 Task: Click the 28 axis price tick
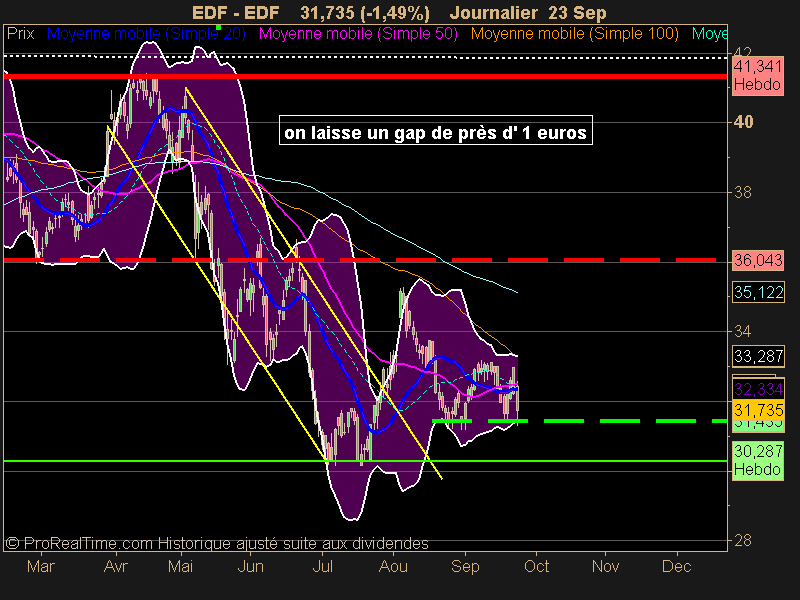point(743,540)
